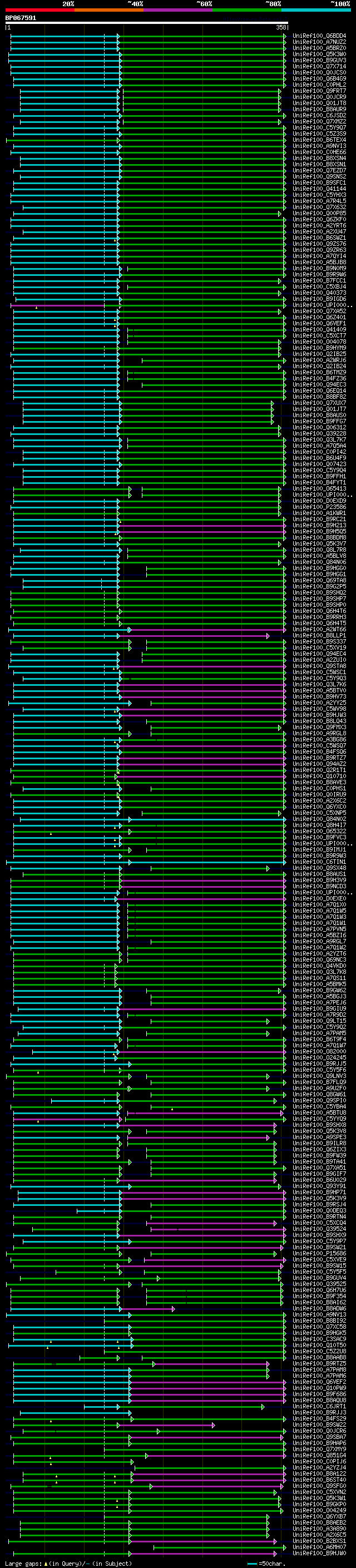Click the UniRef100_A7R4L5 entry
Screen dimensions: 356x1568
[x=319, y=201]
